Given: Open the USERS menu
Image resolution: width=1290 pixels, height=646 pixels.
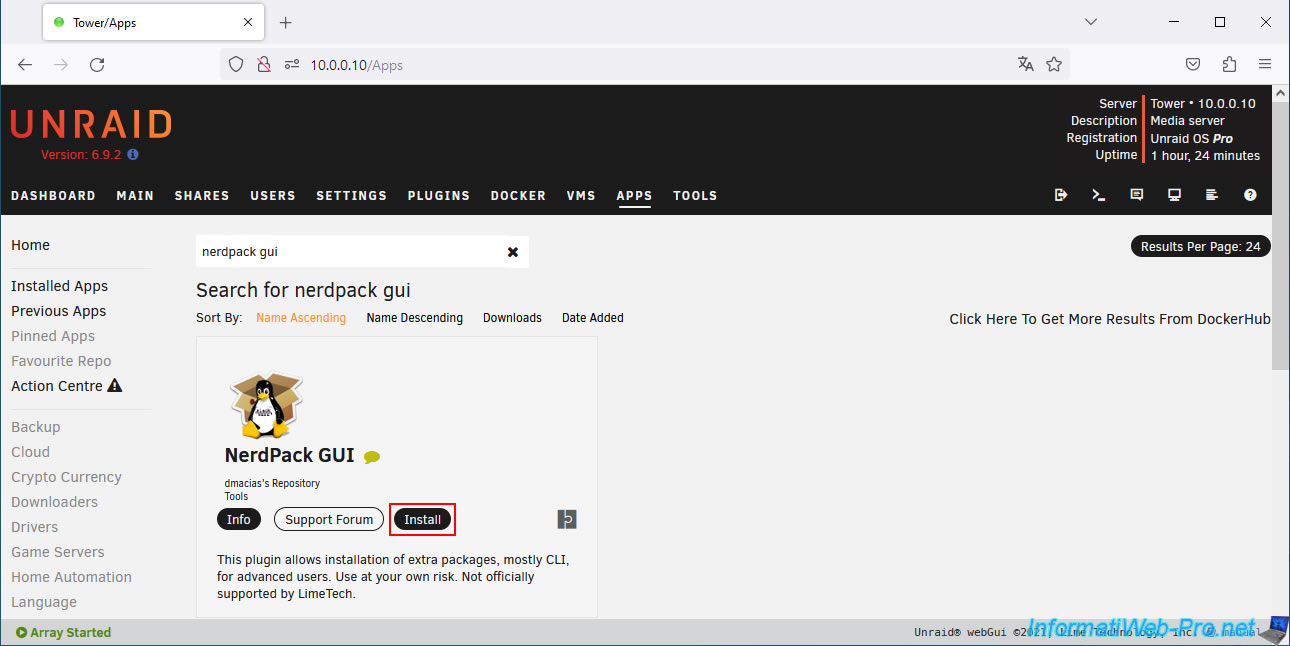Looking at the screenshot, I should coord(273,196).
